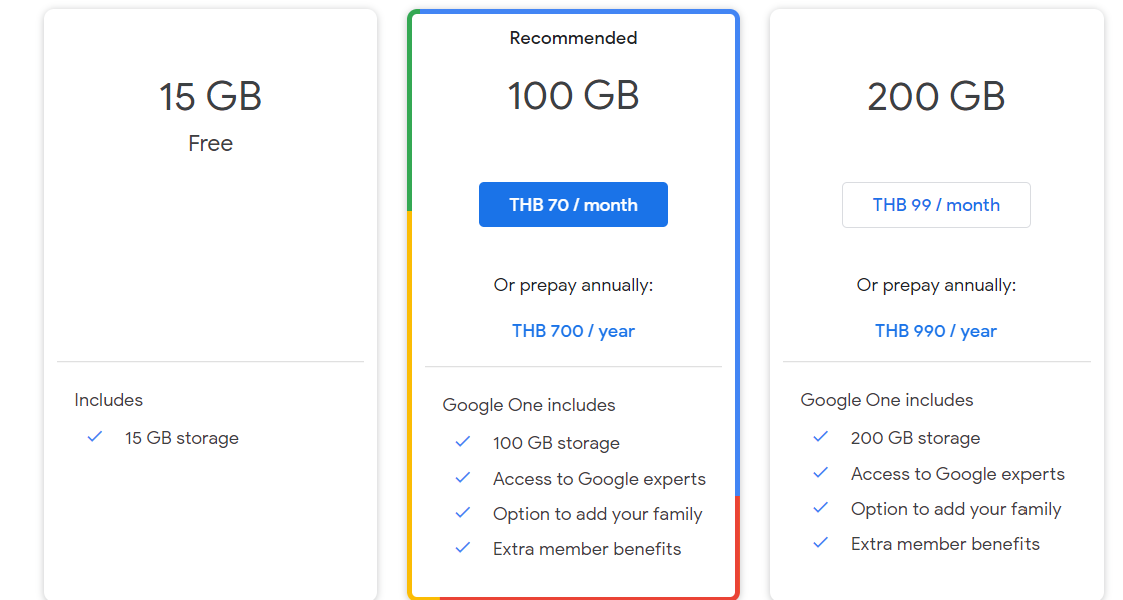Viewport: 1123px width, 600px height.
Task: Click the 15 GB plan heading
Action: [211, 96]
